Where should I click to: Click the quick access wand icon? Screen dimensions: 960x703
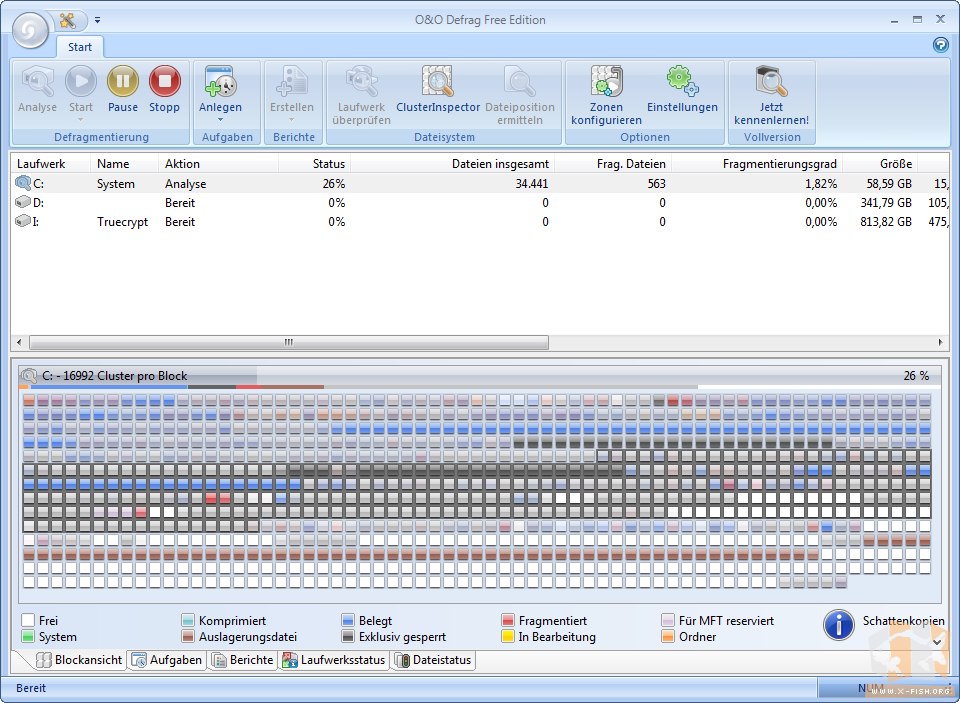(x=68, y=20)
